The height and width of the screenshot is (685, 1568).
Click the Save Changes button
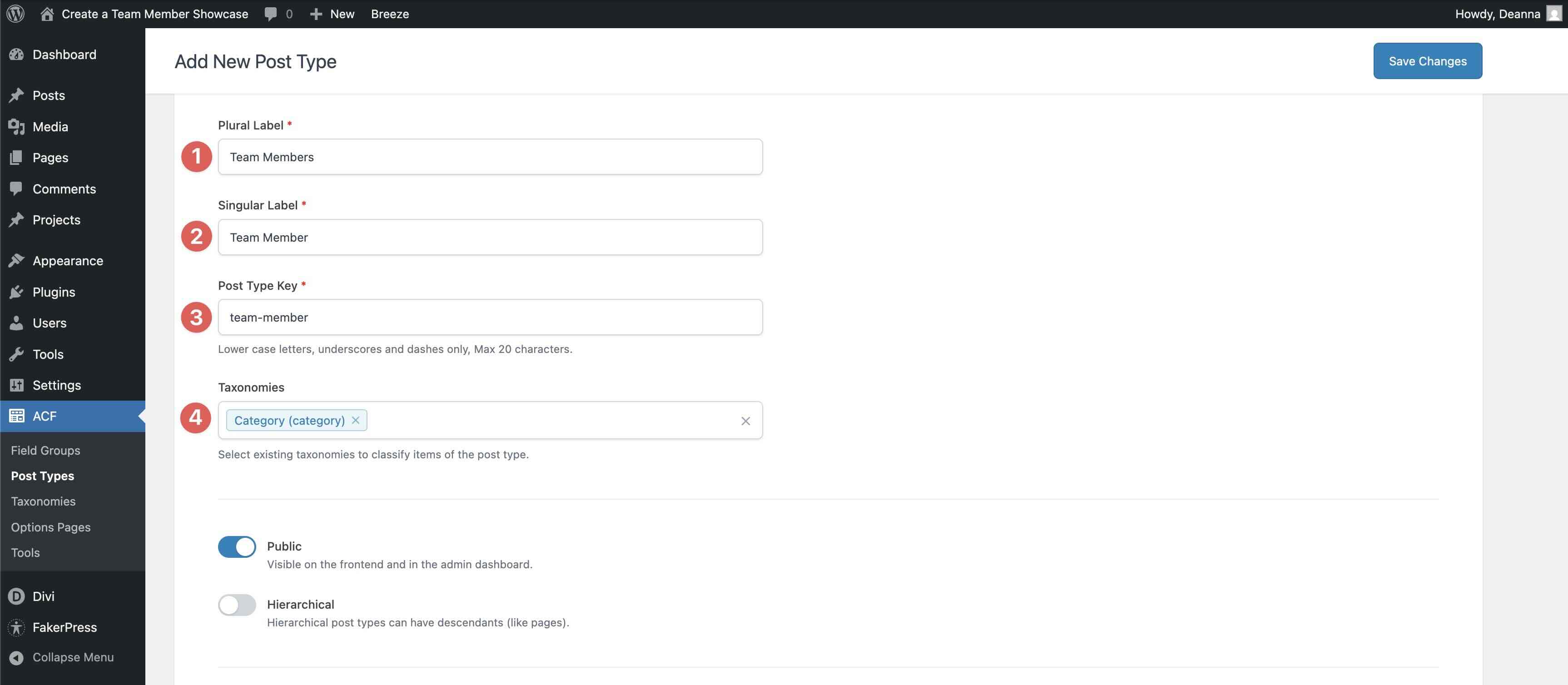point(1427,61)
